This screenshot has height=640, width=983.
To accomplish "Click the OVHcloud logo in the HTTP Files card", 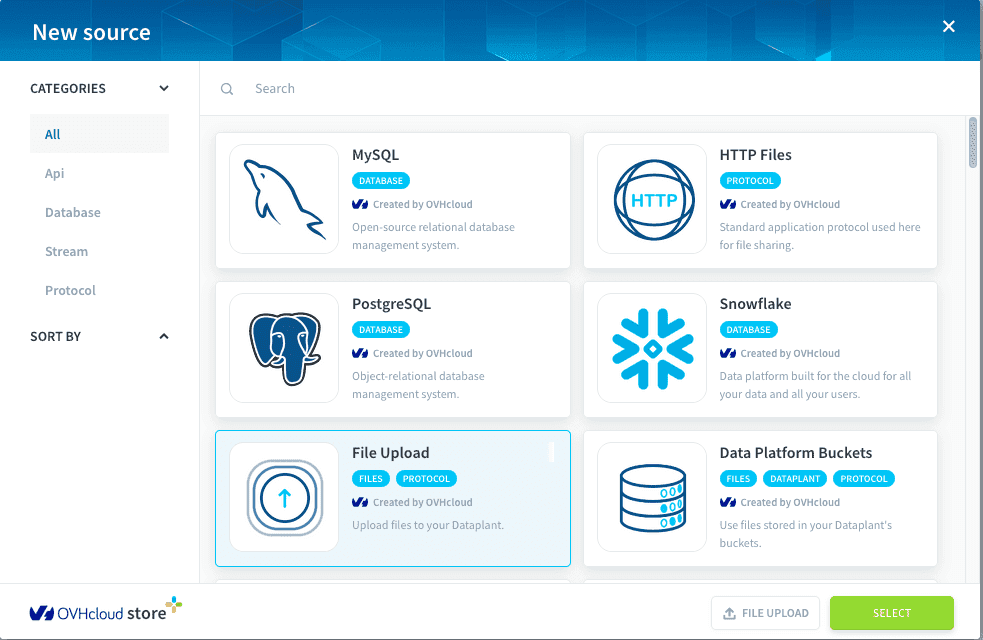I will click(x=728, y=204).
